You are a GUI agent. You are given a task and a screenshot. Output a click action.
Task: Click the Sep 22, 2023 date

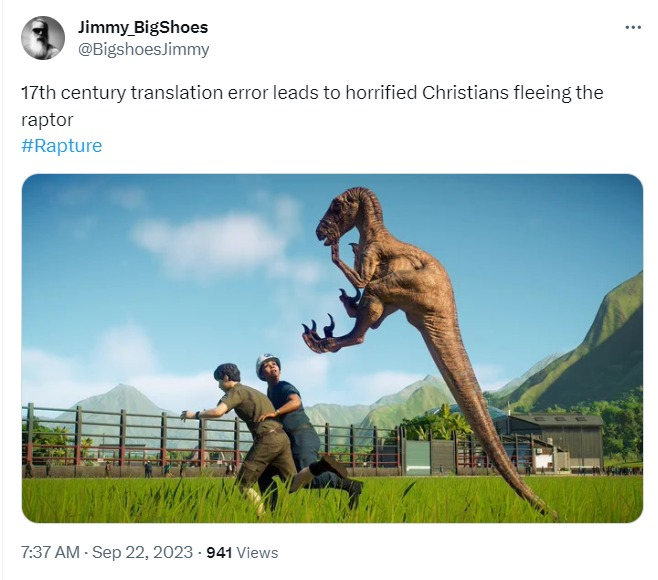(142, 552)
